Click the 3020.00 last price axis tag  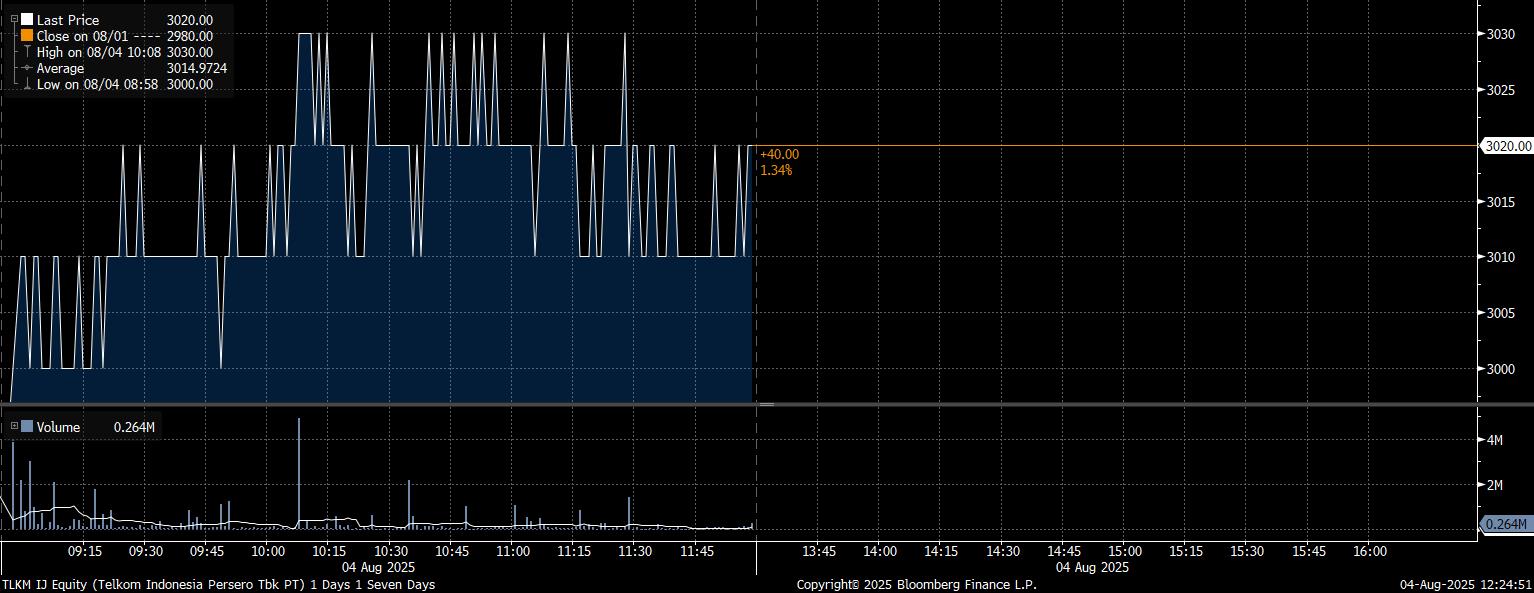pyautogui.click(x=1507, y=146)
